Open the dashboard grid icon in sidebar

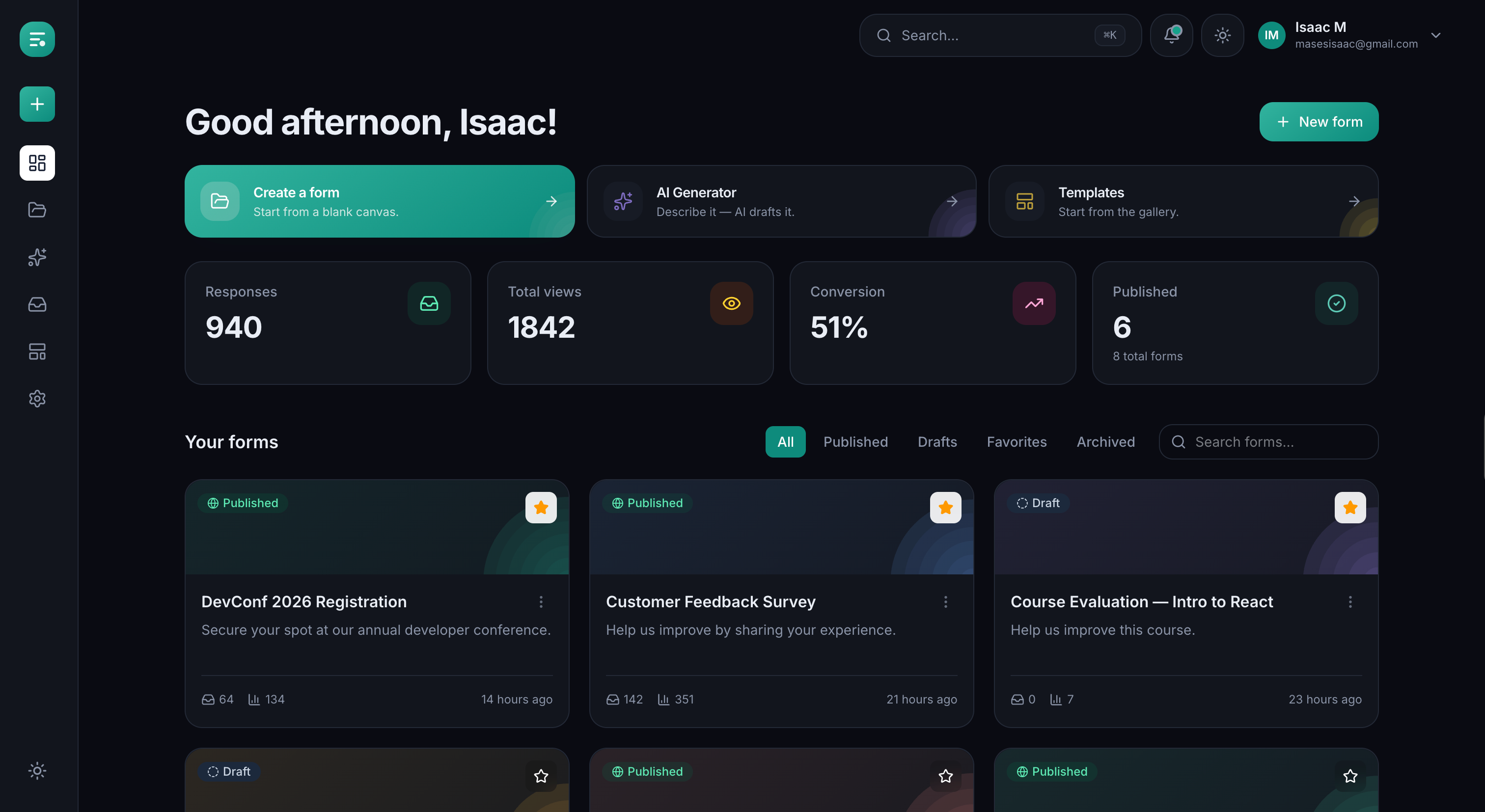[37, 162]
